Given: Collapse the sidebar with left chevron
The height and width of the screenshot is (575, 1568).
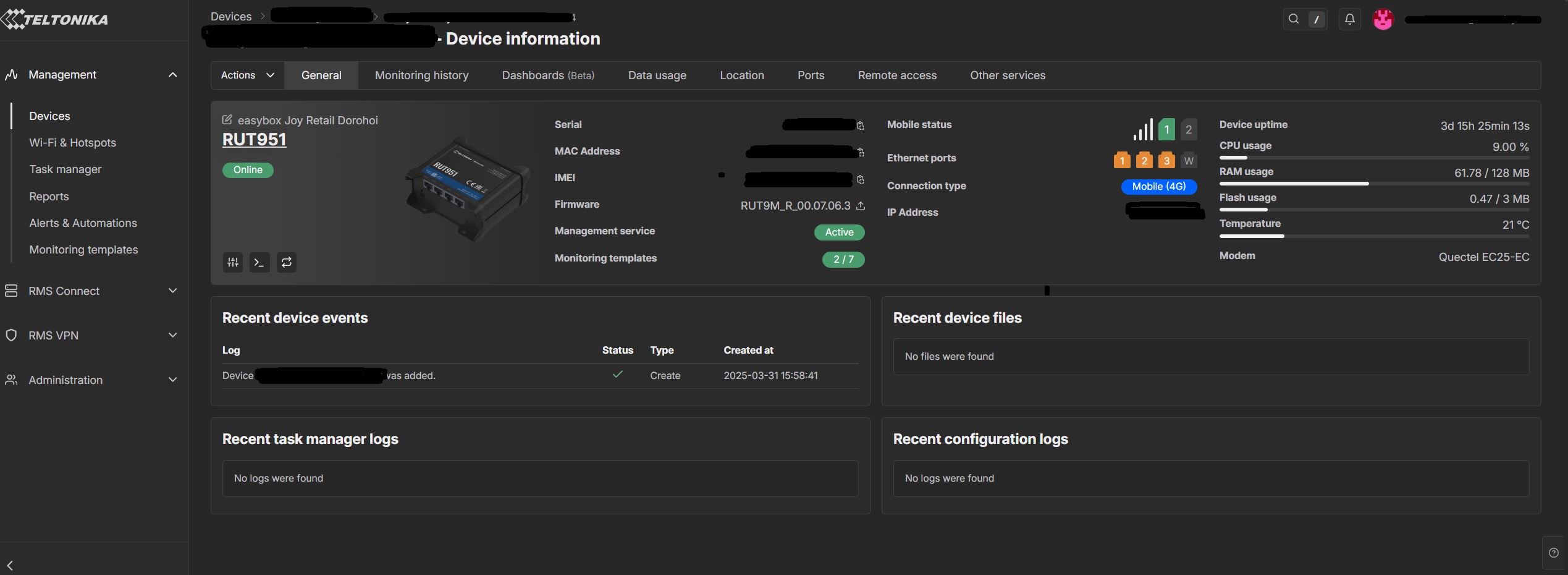Looking at the screenshot, I should point(10,565).
